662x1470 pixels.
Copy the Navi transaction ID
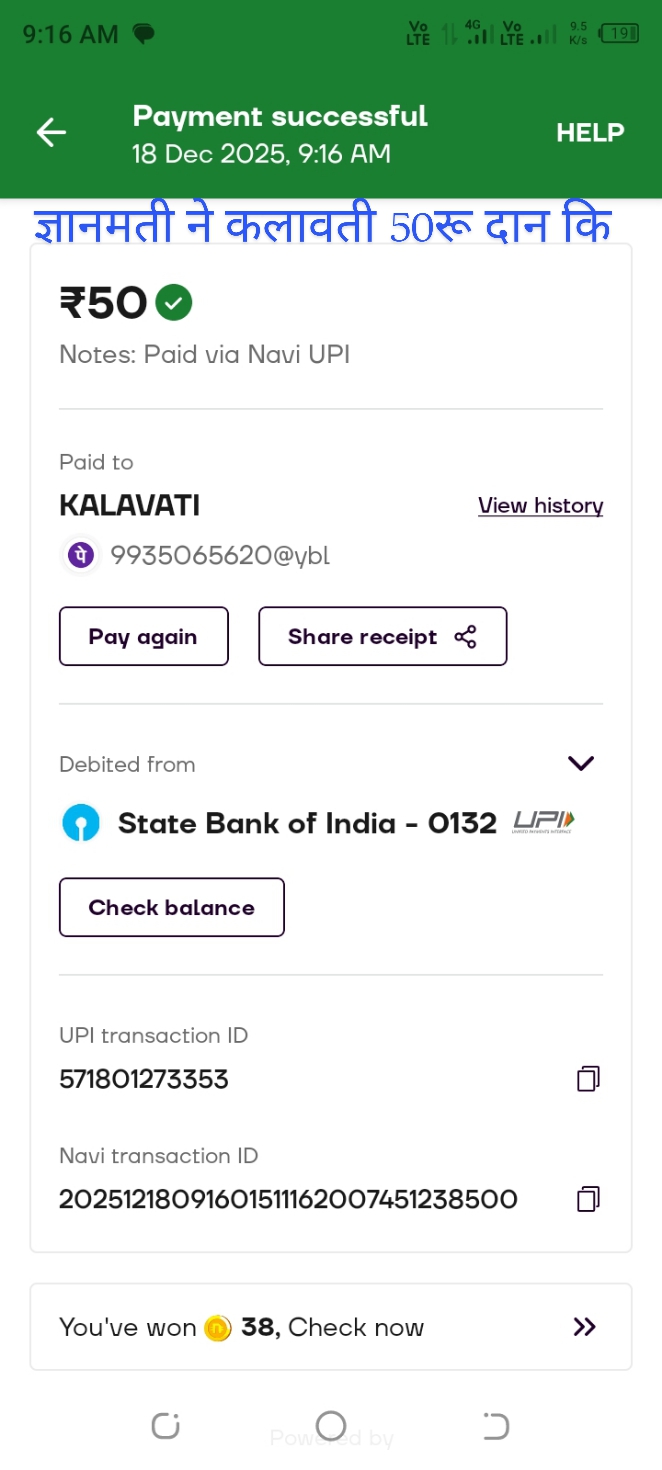(x=588, y=1199)
